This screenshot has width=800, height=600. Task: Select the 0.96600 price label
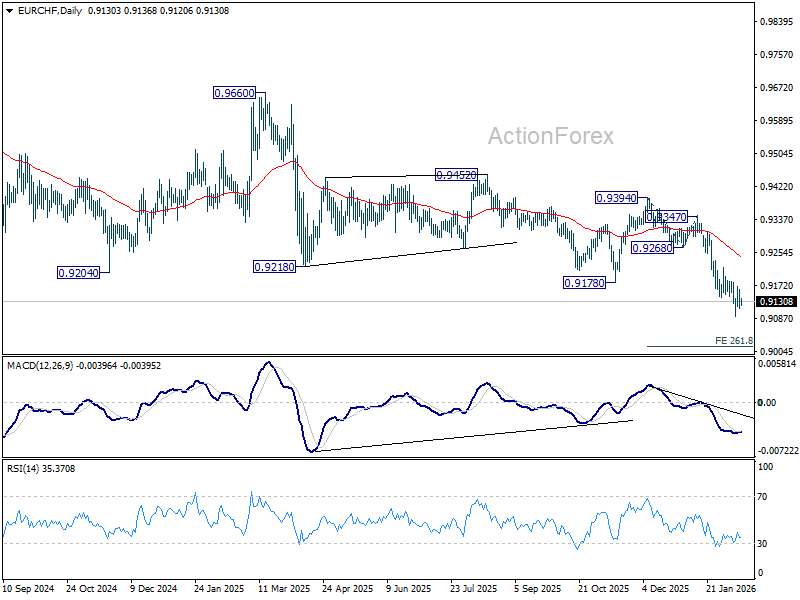[234, 93]
